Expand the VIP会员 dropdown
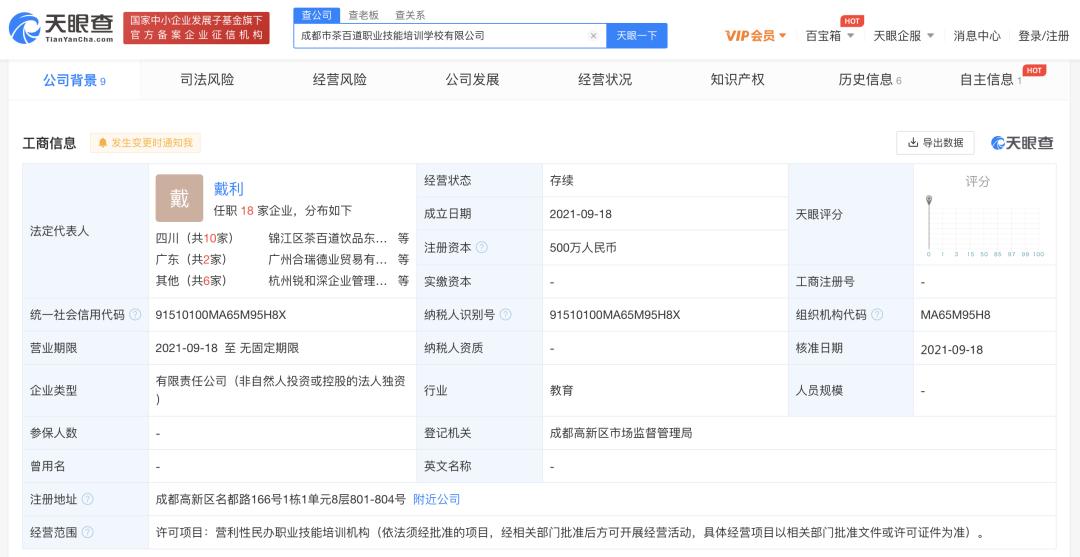This screenshot has height=557, width=1080. tap(755, 36)
